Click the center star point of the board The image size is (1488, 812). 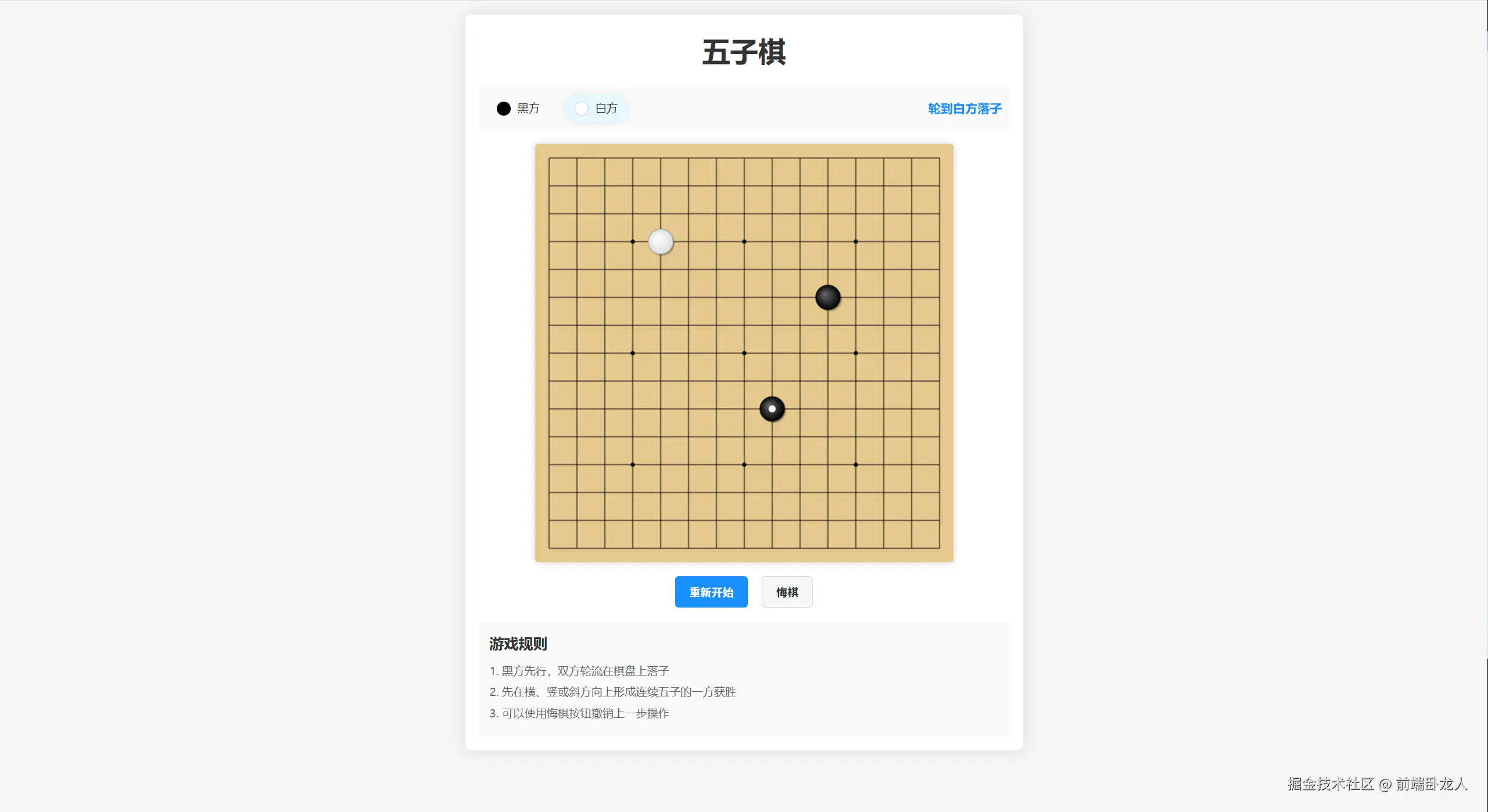pos(744,353)
